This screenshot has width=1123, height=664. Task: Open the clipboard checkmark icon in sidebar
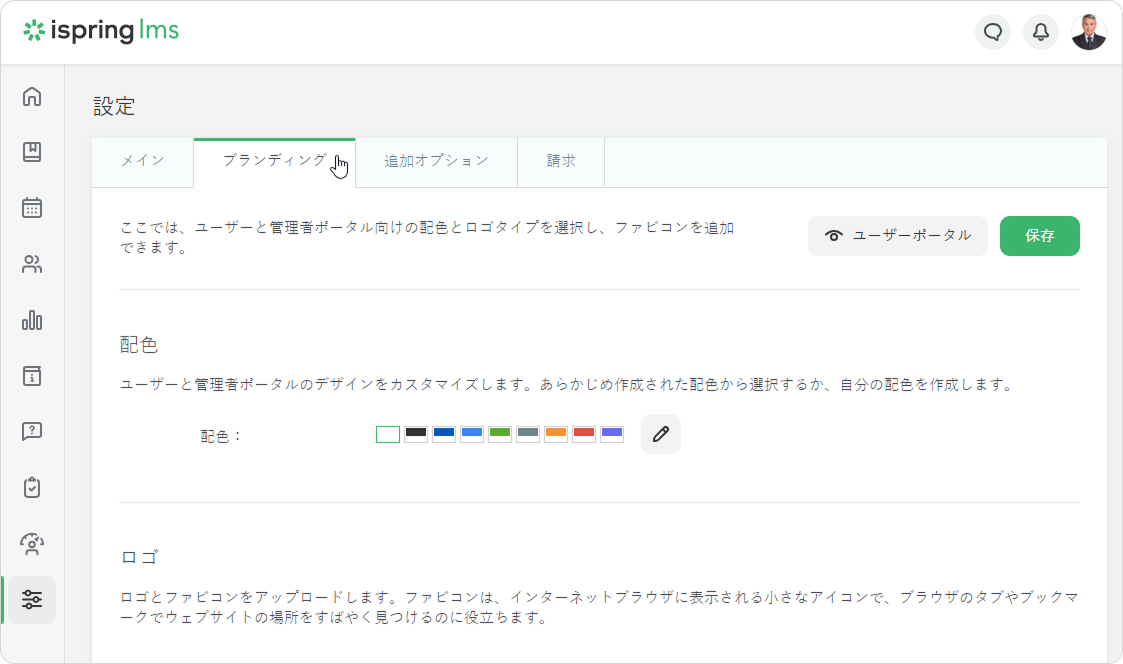[32, 488]
